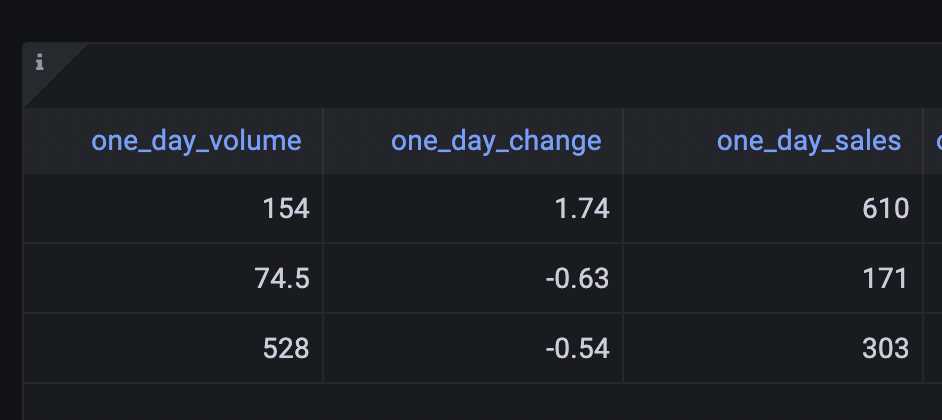942x420 pixels.
Task: Select the 74.5 volume cell
Action: (173, 278)
